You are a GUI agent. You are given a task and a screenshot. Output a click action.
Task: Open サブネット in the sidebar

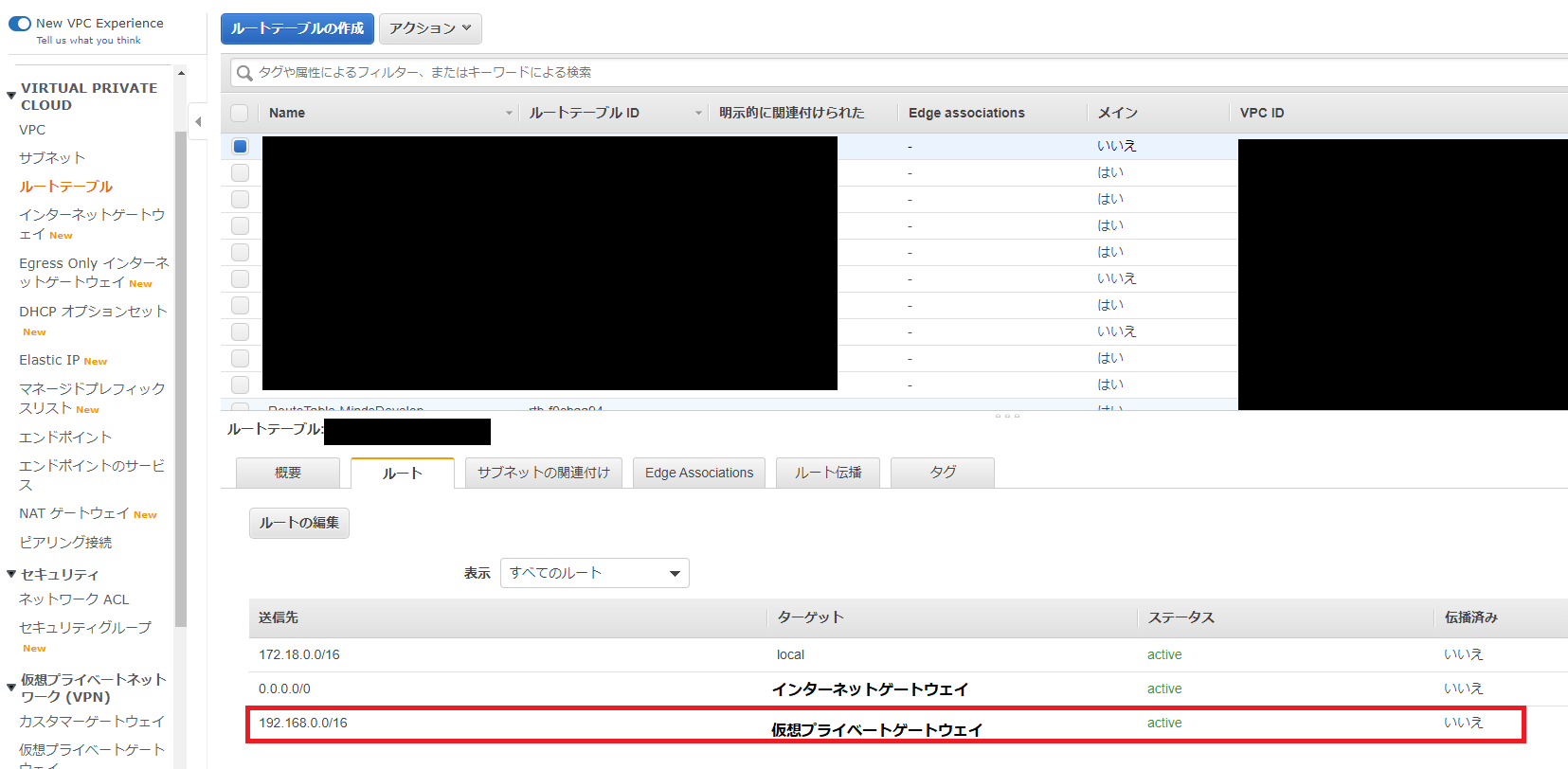(52, 158)
